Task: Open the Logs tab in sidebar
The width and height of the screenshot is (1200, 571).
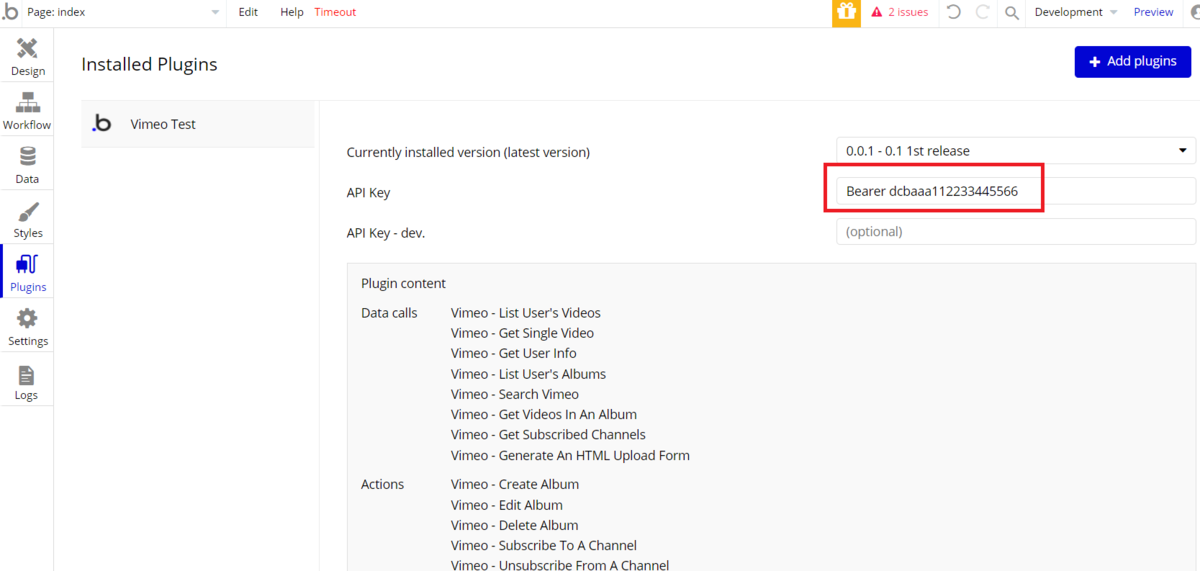Action: click(27, 381)
